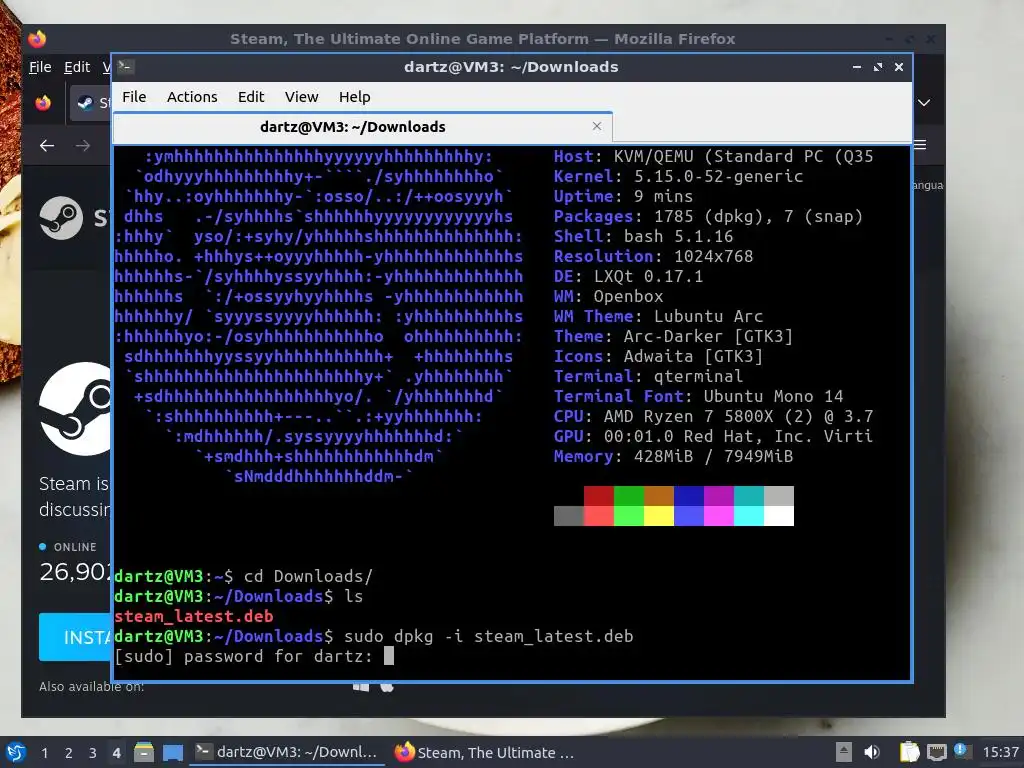This screenshot has height=768, width=1024.
Task: Go forward in Firefox with forward arrow
Action: [x=82, y=146]
